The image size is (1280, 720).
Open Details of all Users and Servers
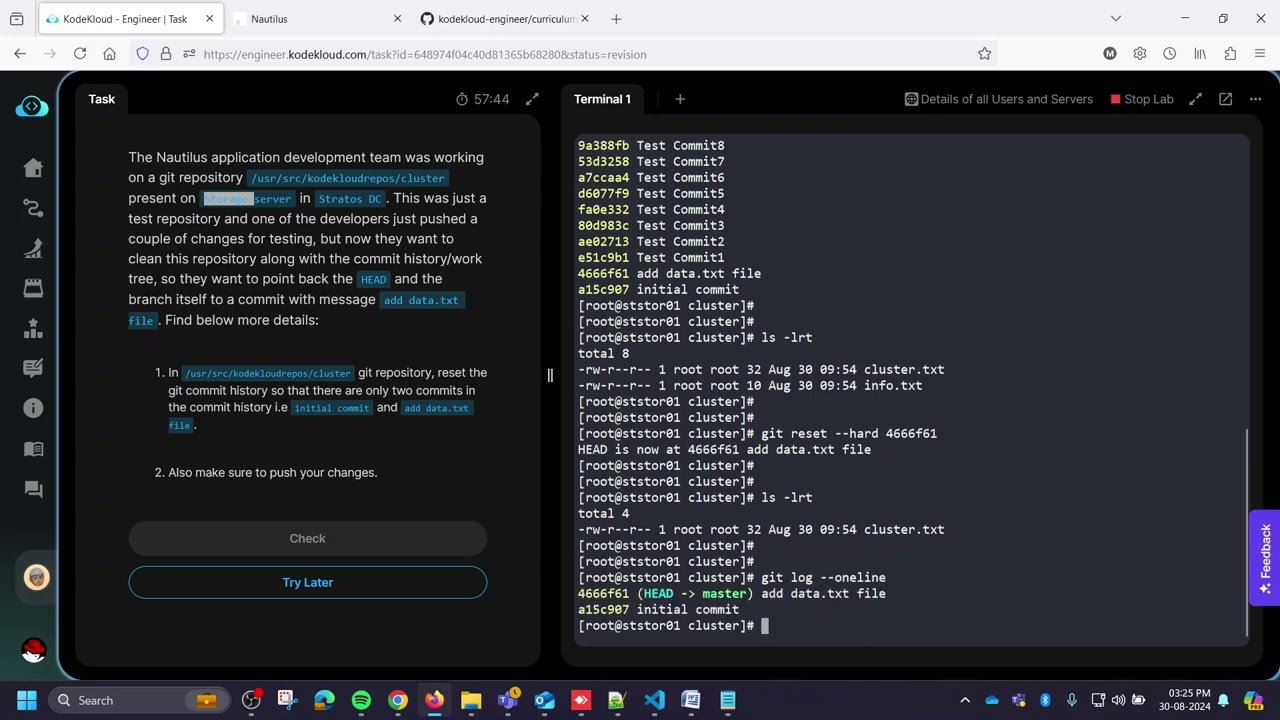click(x=998, y=99)
